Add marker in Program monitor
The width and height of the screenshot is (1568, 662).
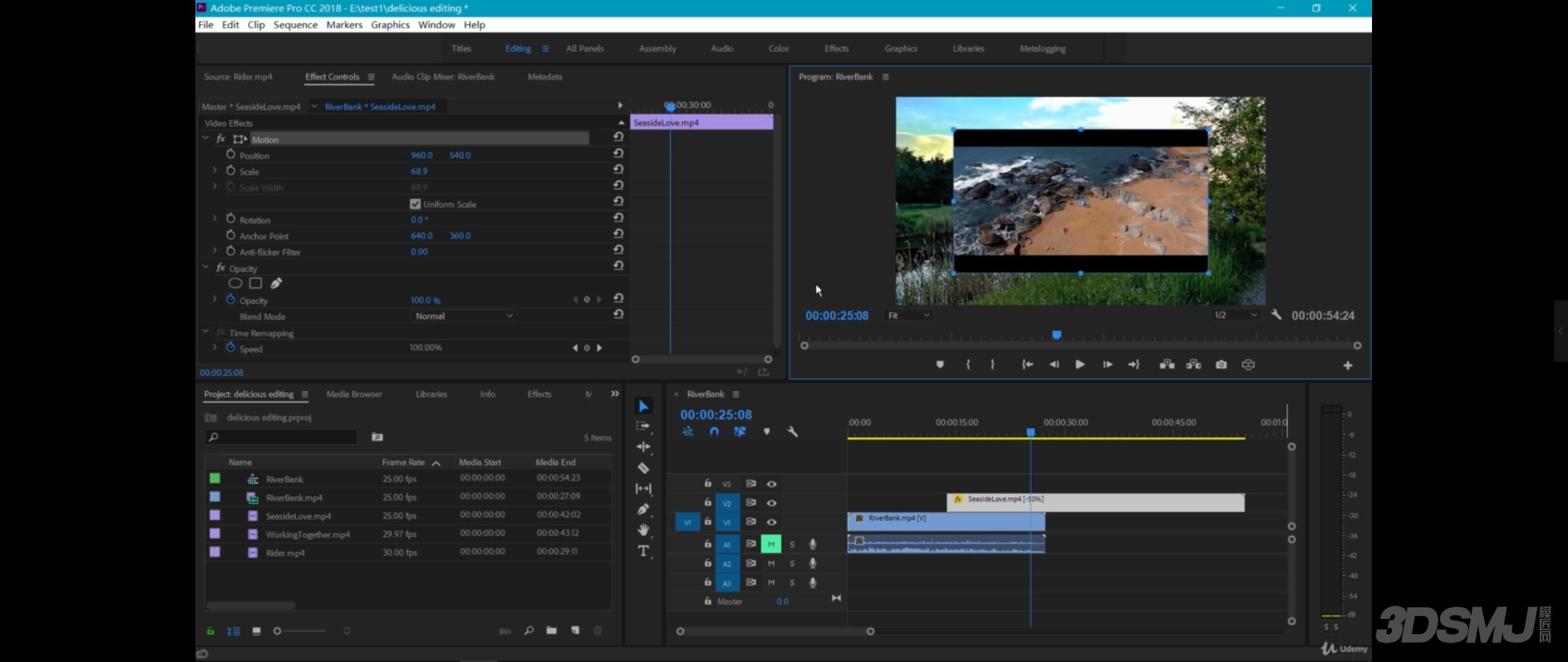click(940, 365)
